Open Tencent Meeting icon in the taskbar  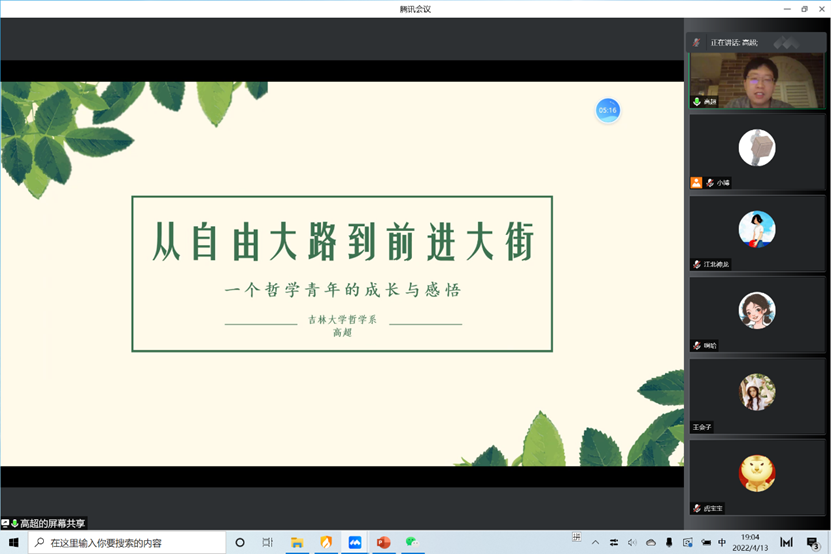pos(354,543)
